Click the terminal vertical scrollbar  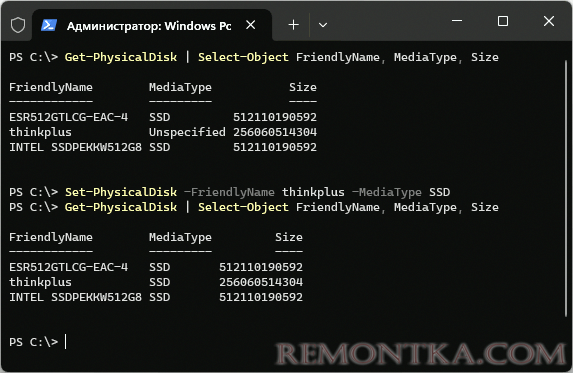click(x=566, y=188)
